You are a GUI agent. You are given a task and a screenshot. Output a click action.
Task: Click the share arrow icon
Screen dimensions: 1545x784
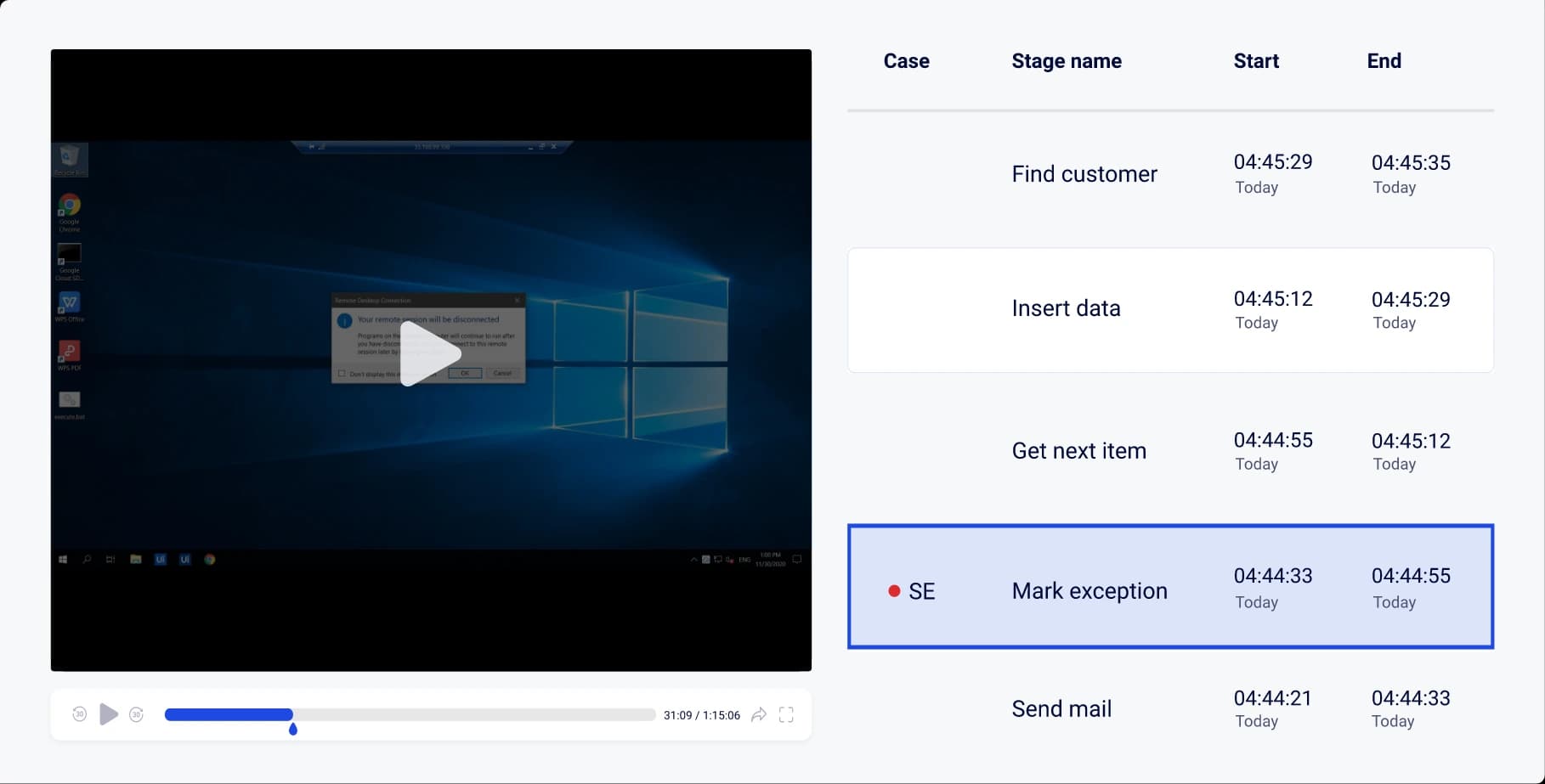coord(759,714)
